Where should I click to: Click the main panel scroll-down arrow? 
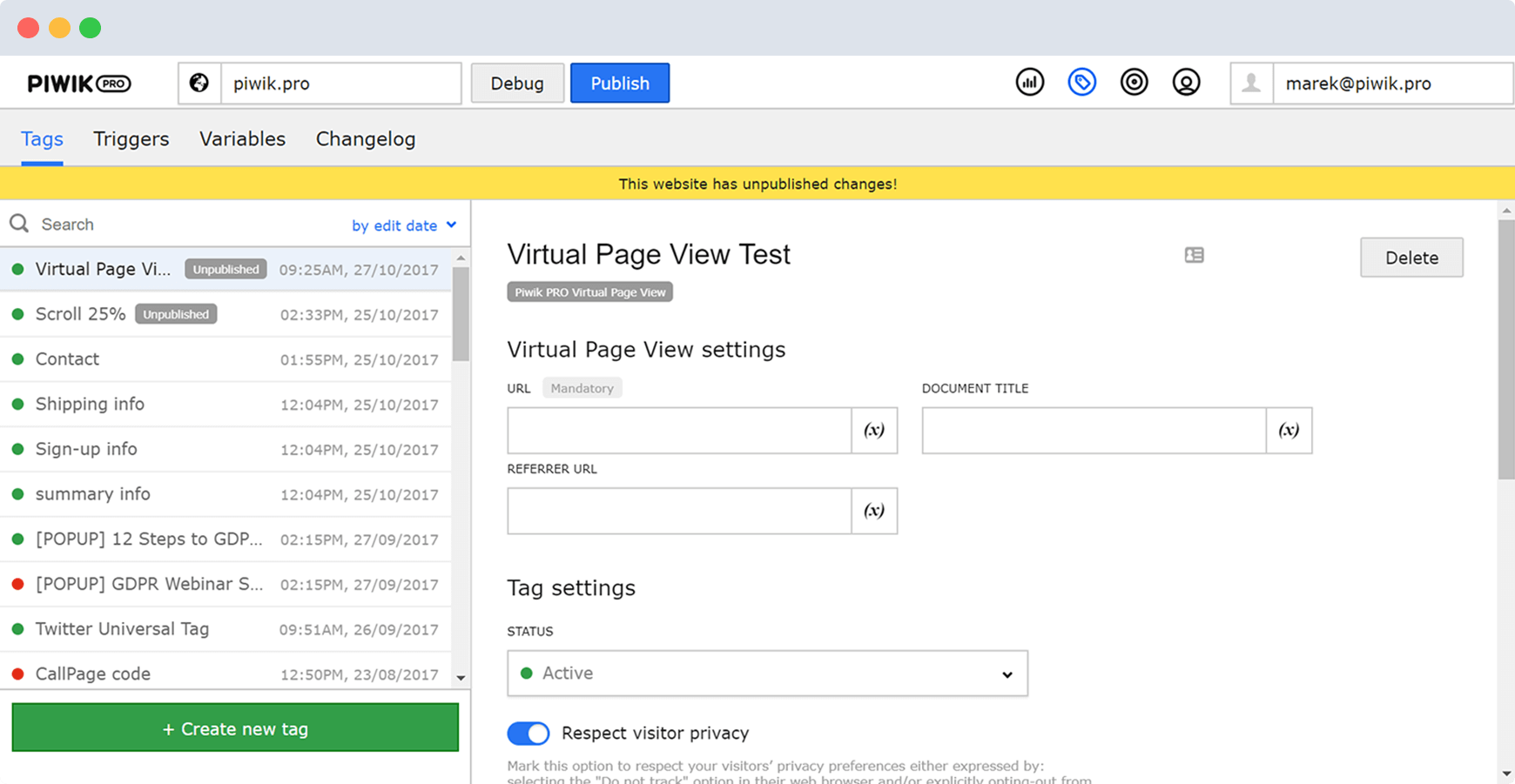[x=1506, y=774]
